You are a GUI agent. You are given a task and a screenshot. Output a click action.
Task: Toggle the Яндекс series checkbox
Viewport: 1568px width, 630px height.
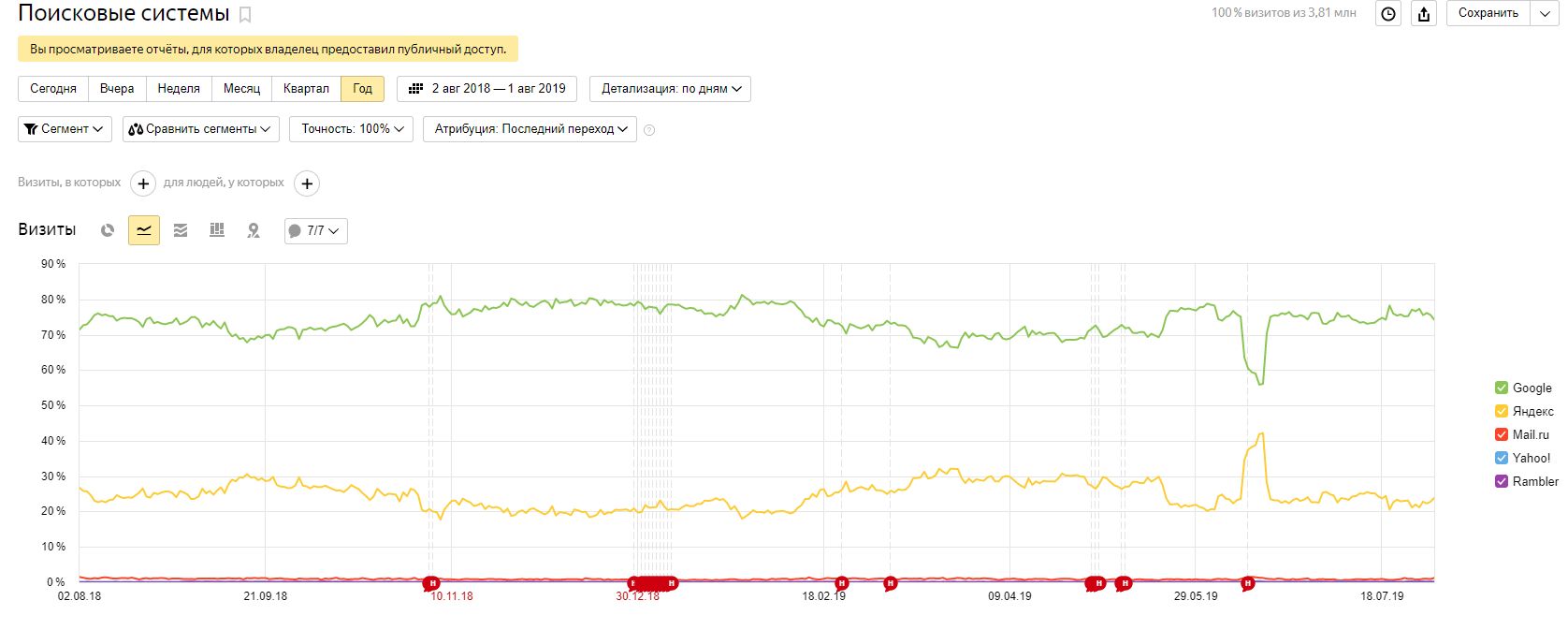pos(1502,411)
